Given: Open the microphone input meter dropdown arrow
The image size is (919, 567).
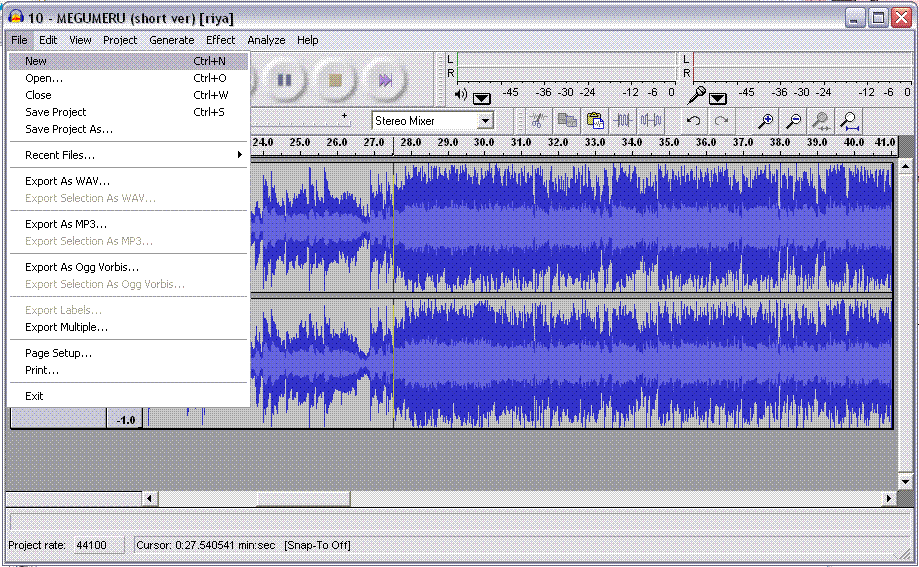Looking at the screenshot, I should 718,98.
